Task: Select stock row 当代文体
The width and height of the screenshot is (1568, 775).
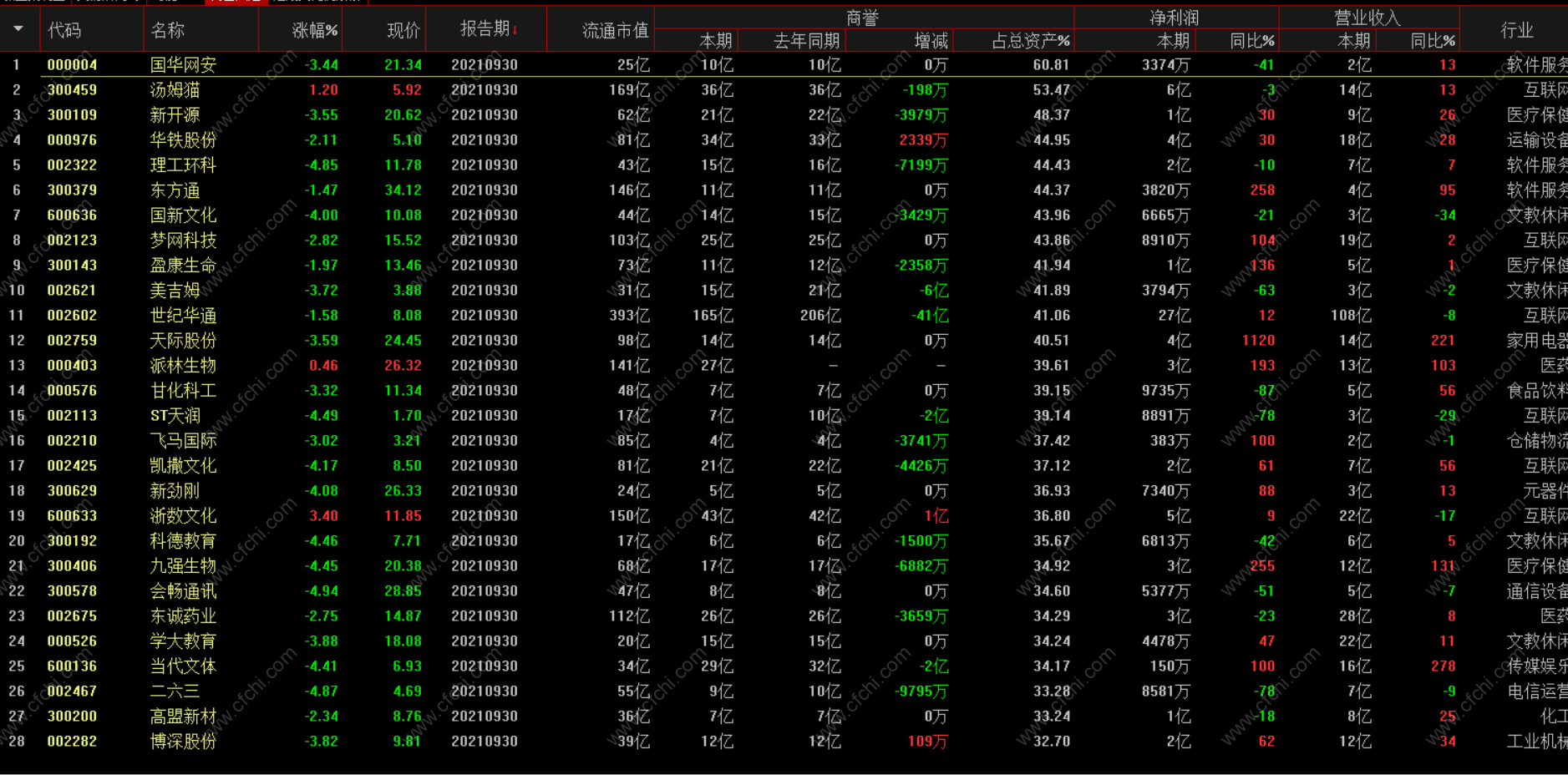Action: (x=784, y=666)
